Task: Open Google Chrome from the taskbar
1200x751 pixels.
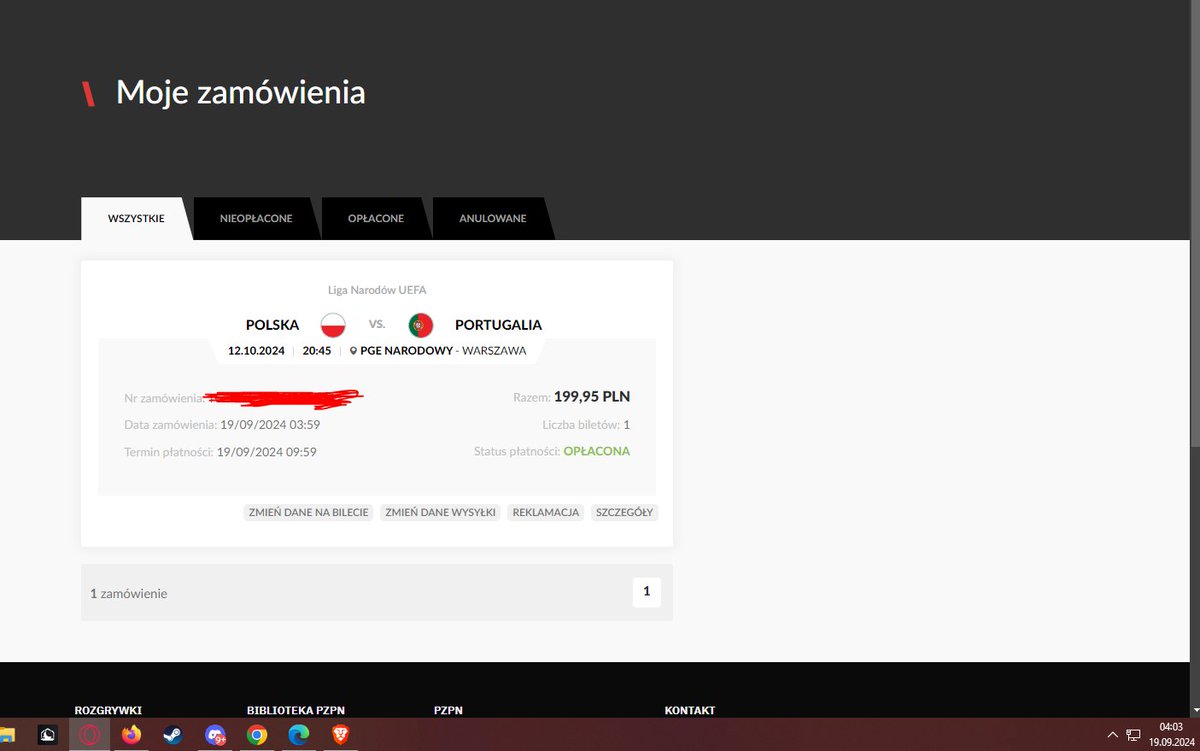Action: [x=257, y=735]
